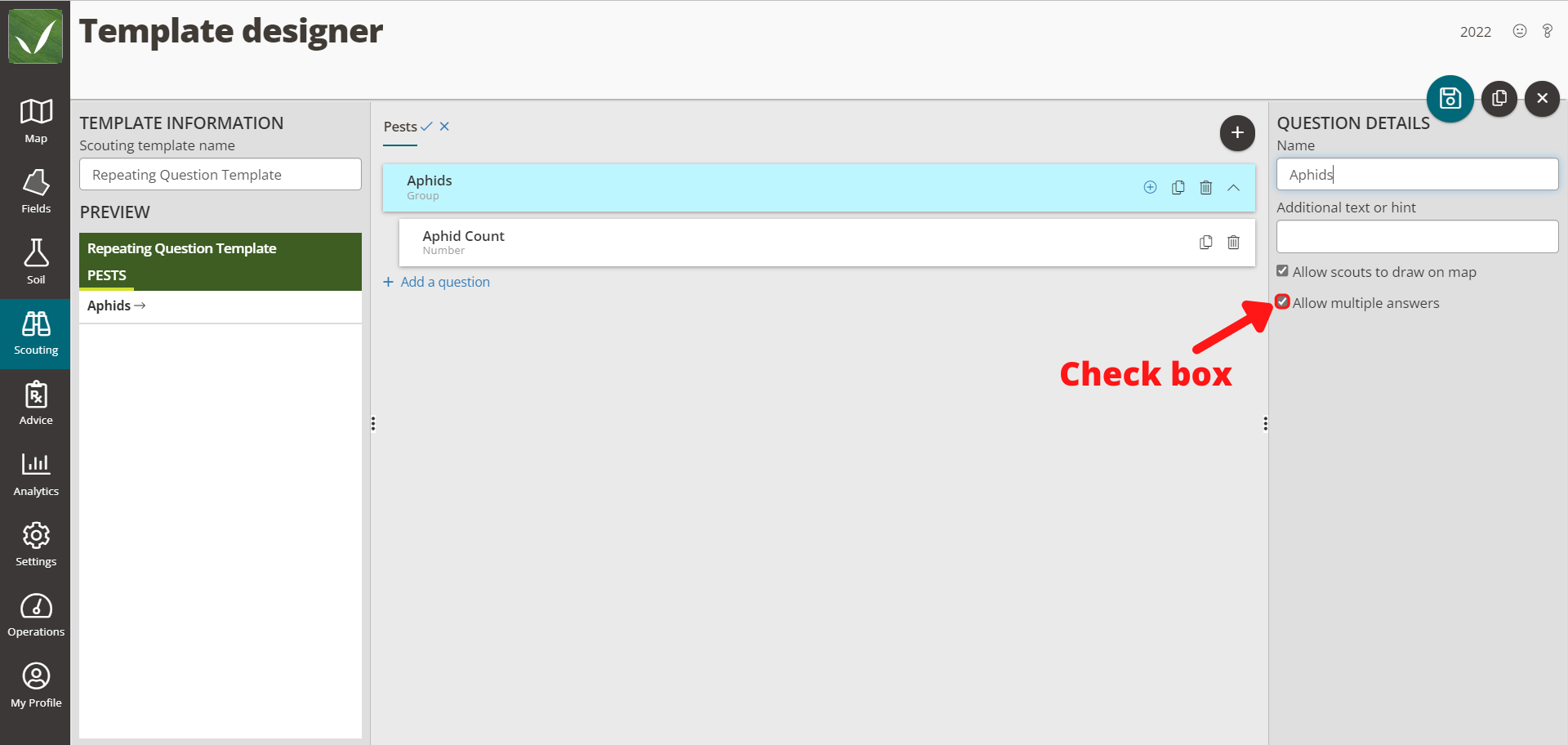Image resolution: width=1568 pixels, height=745 pixels.
Task: Click the 2022 year selector
Action: click(1475, 32)
